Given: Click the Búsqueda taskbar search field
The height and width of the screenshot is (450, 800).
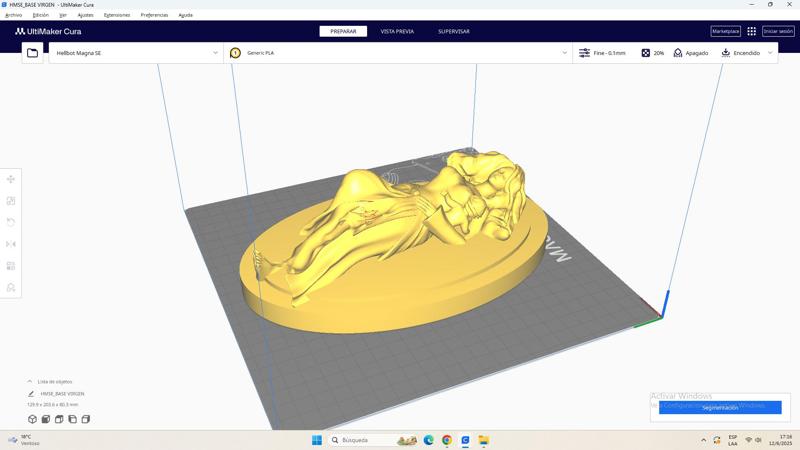Looking at the screenshot, I should (373, 440).
